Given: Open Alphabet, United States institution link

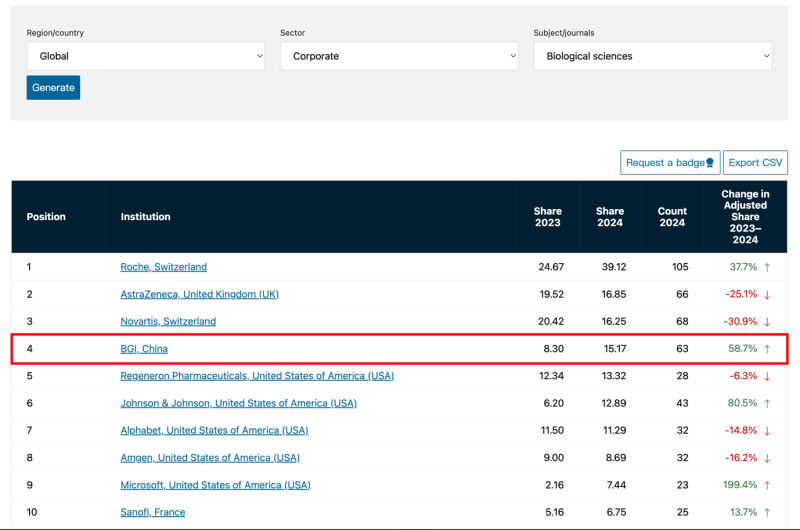Looking at the screenshot, I should pyautogui.click(x=214, y=431).
